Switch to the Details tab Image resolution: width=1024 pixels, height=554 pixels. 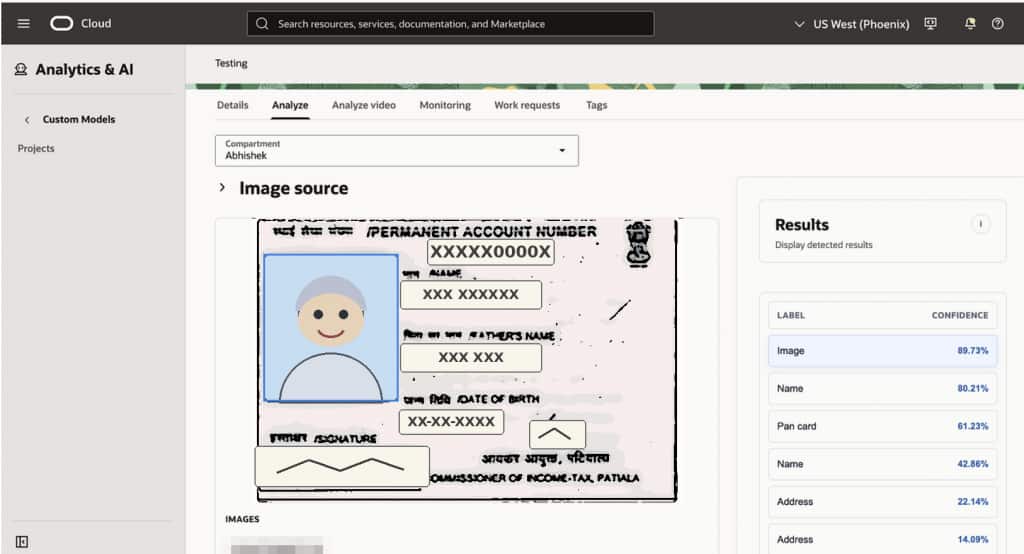click(232, 105)
